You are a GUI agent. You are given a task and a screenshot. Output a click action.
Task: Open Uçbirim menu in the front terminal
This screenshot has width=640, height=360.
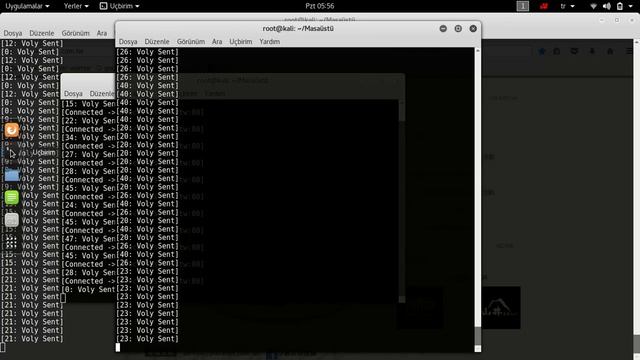240,42
